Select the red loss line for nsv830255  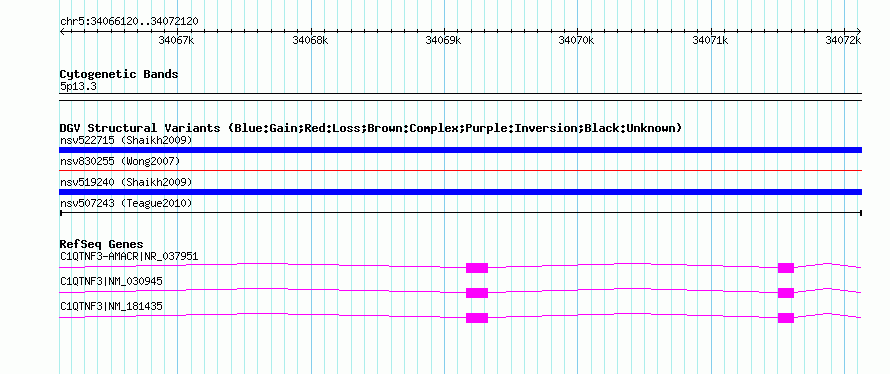[x=460, y=170]
